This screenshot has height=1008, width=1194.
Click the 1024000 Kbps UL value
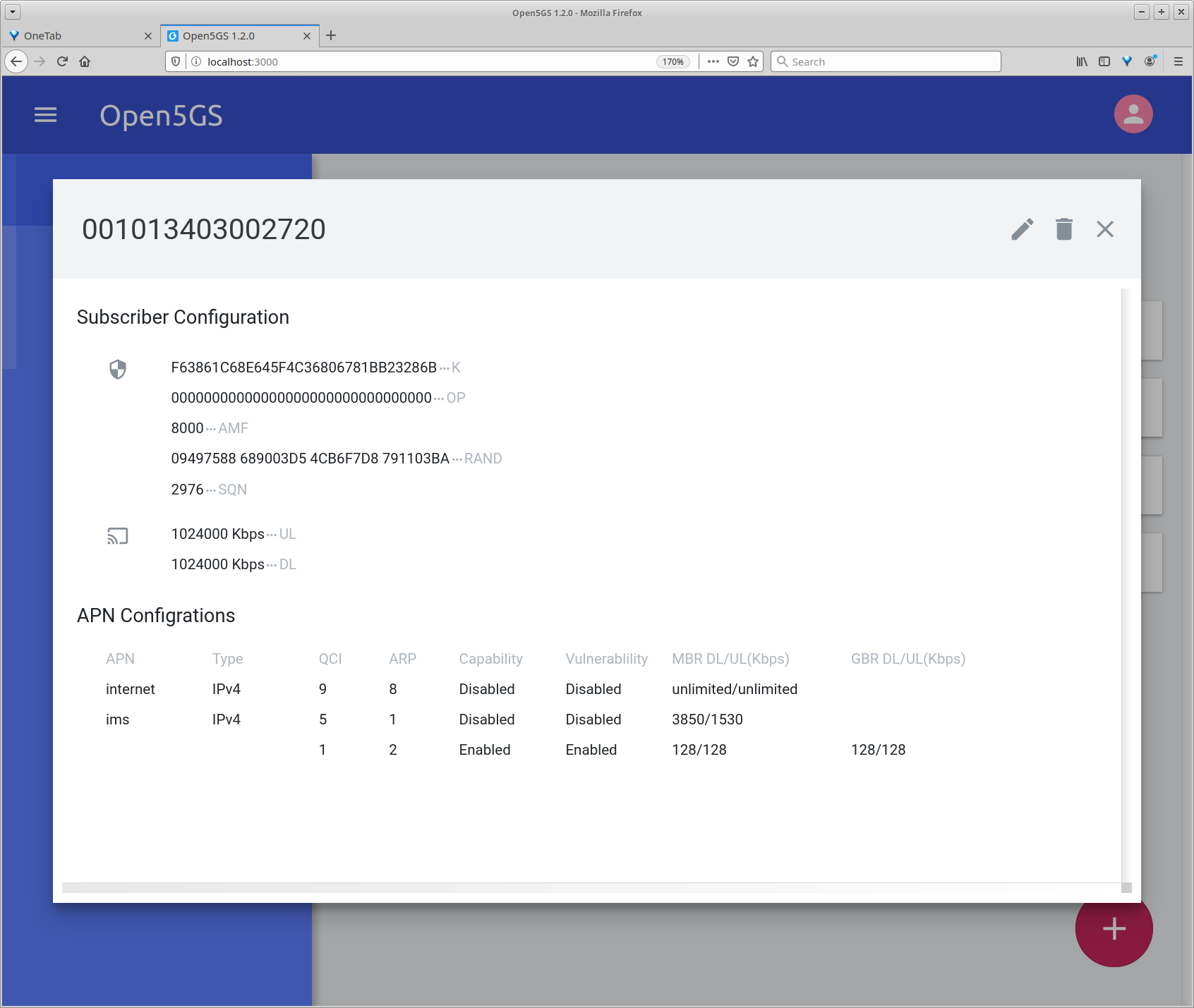coord(217,534)
